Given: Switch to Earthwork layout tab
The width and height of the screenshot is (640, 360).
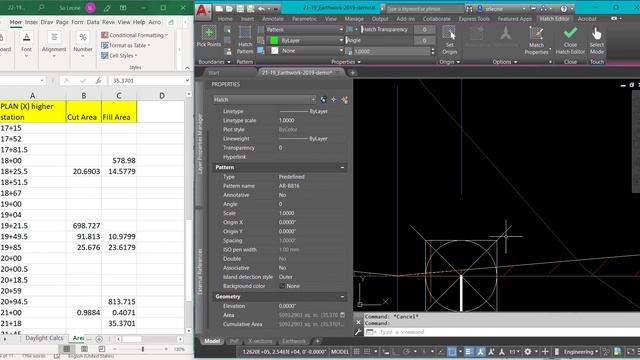Looking at the screenshot, I should click(x=294, y=341).
